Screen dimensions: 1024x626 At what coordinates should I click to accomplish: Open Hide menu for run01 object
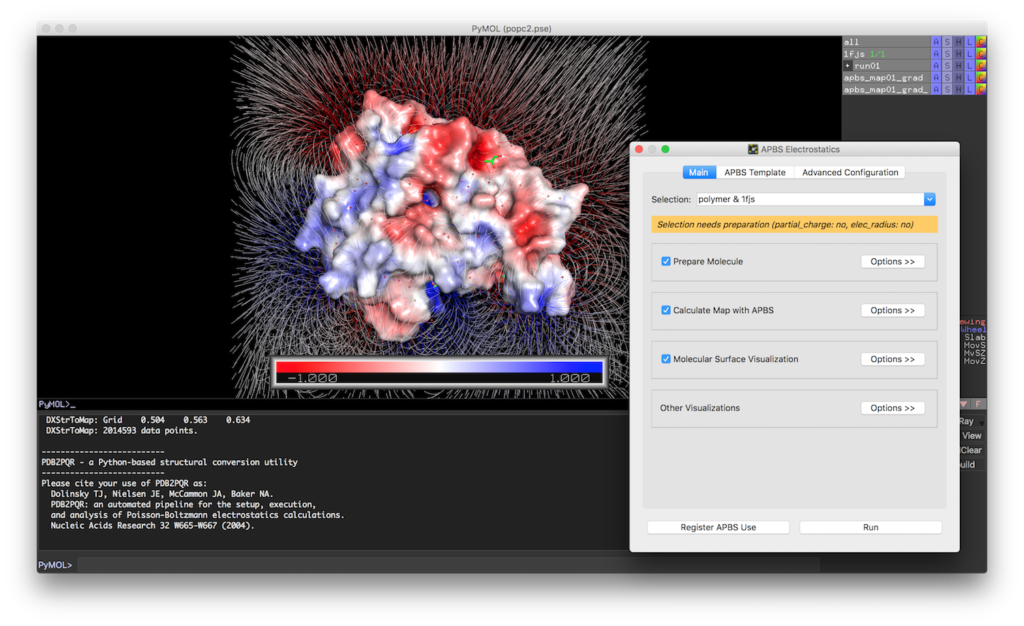pyautogui.click(x=958, y=66)
